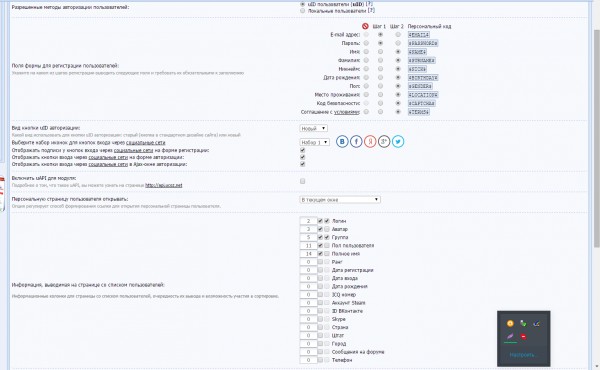
Task: Set Дата рождения to Шаг 1
Action: [380, 77]
